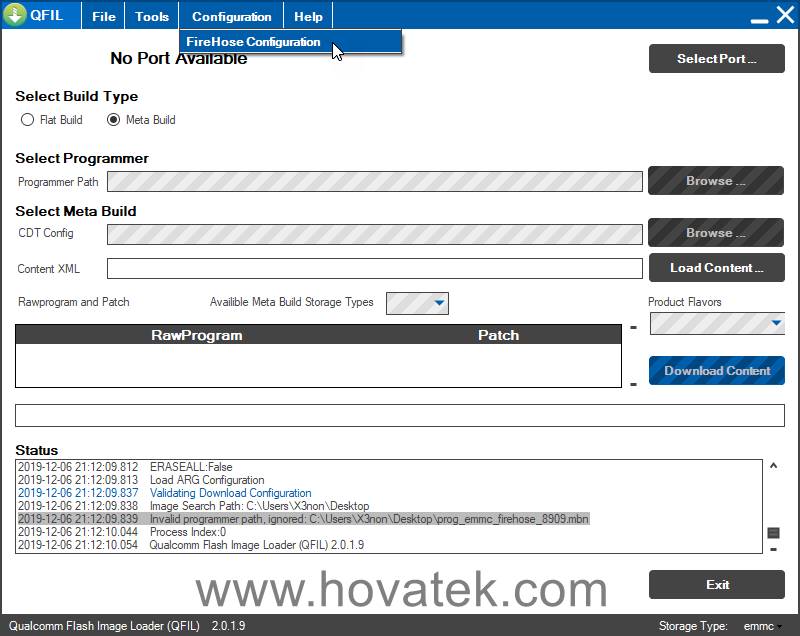Select the Flat Build radio button

[x=27, y=120]
